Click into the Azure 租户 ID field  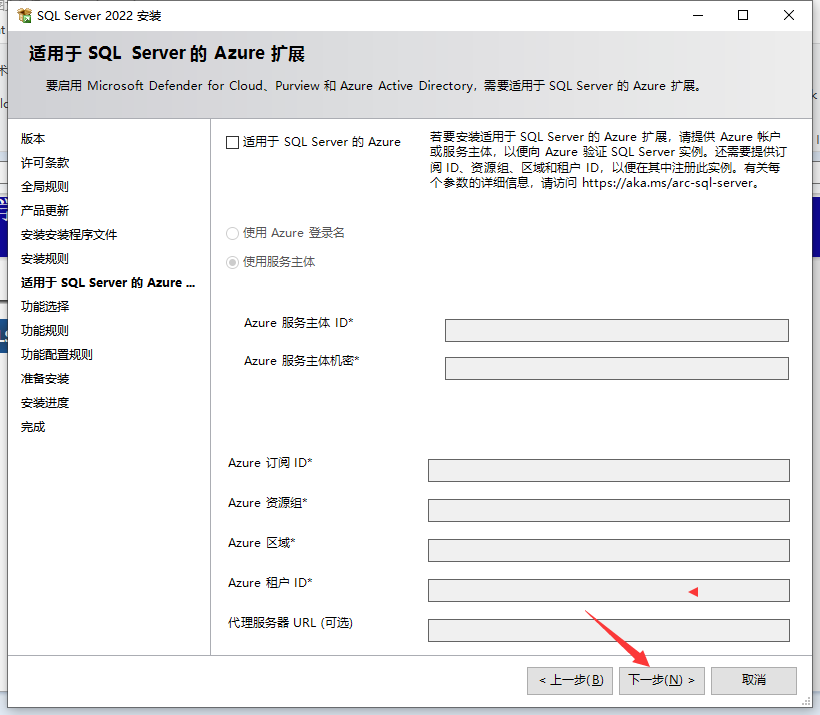pos(609,591)
